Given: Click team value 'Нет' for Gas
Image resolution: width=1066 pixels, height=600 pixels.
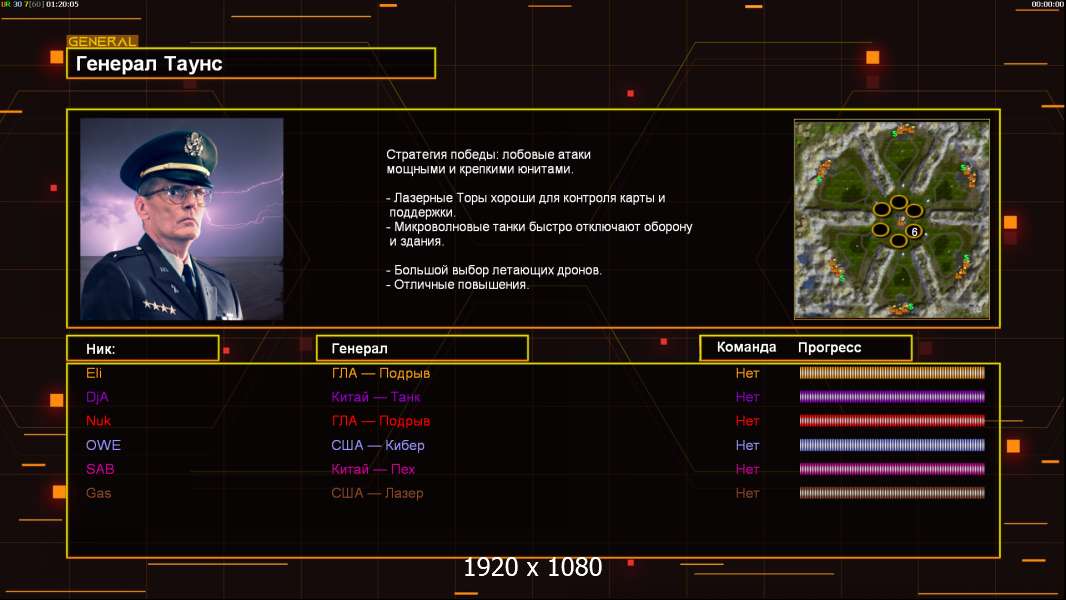Looking at the screenshot, I should [x=747, y=493].
